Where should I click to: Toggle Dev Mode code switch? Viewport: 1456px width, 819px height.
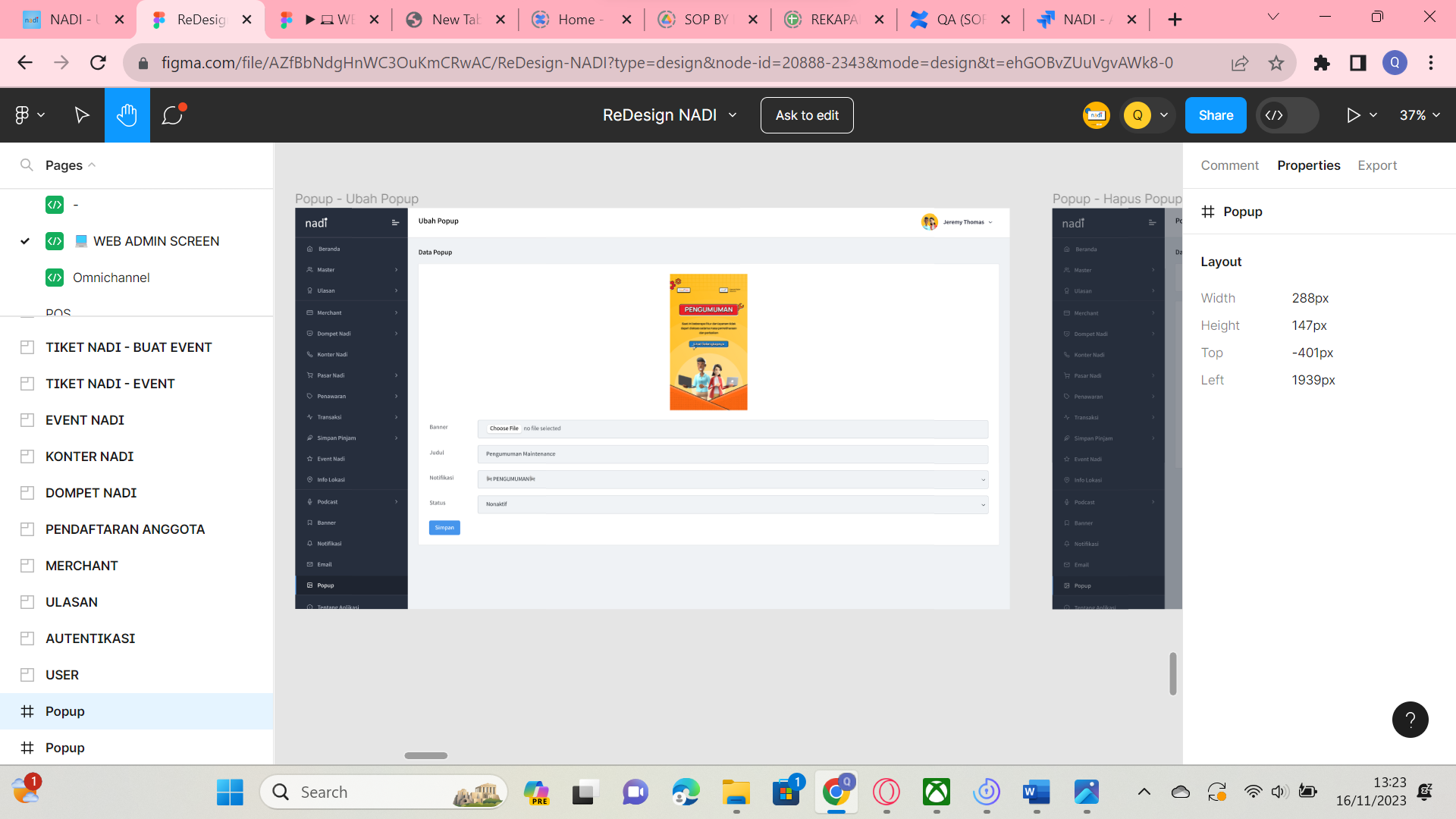tap(1288, 115)
